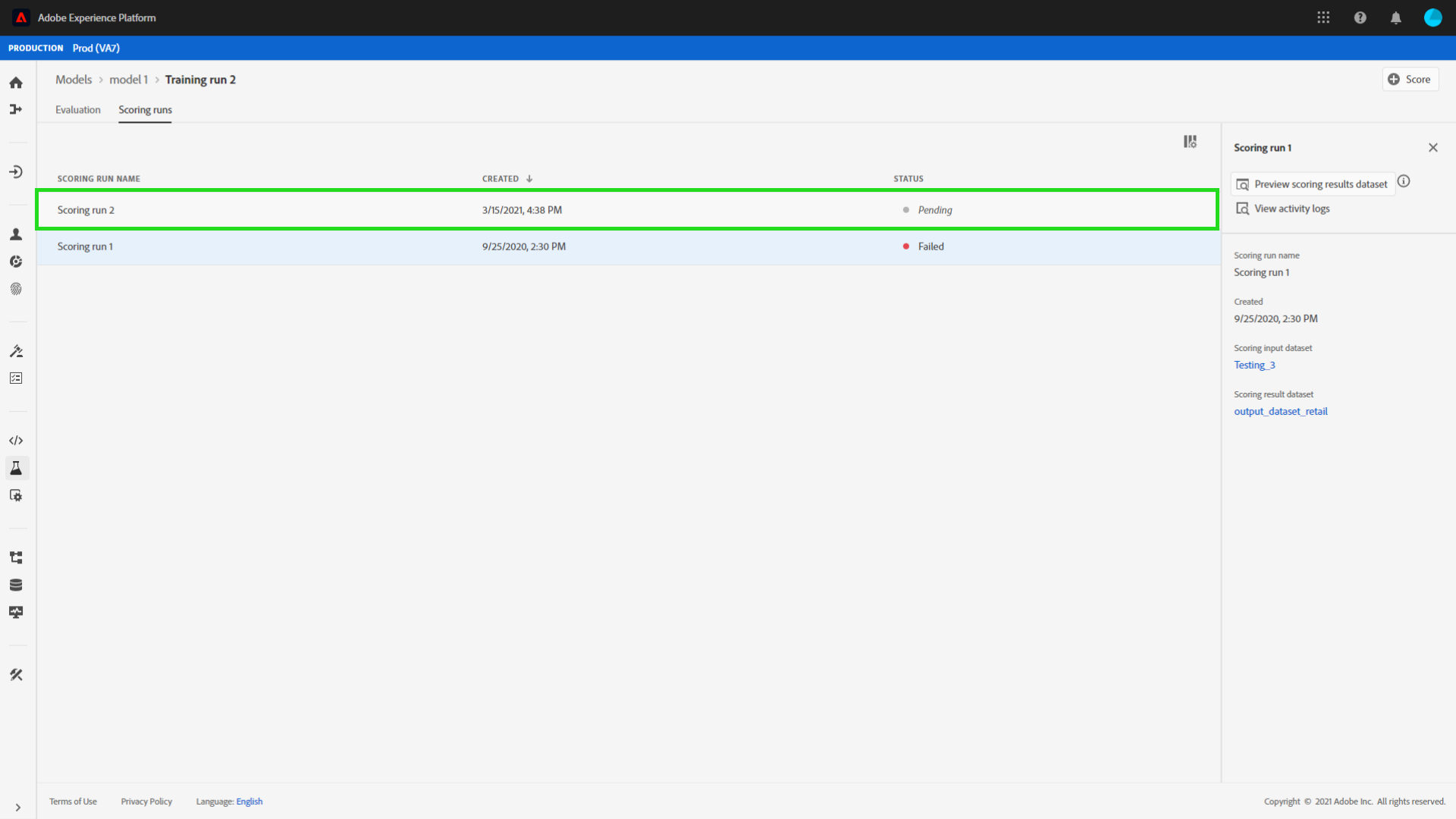
Task: Sort by the Created column arrow
Action: (x=529, y=179)
